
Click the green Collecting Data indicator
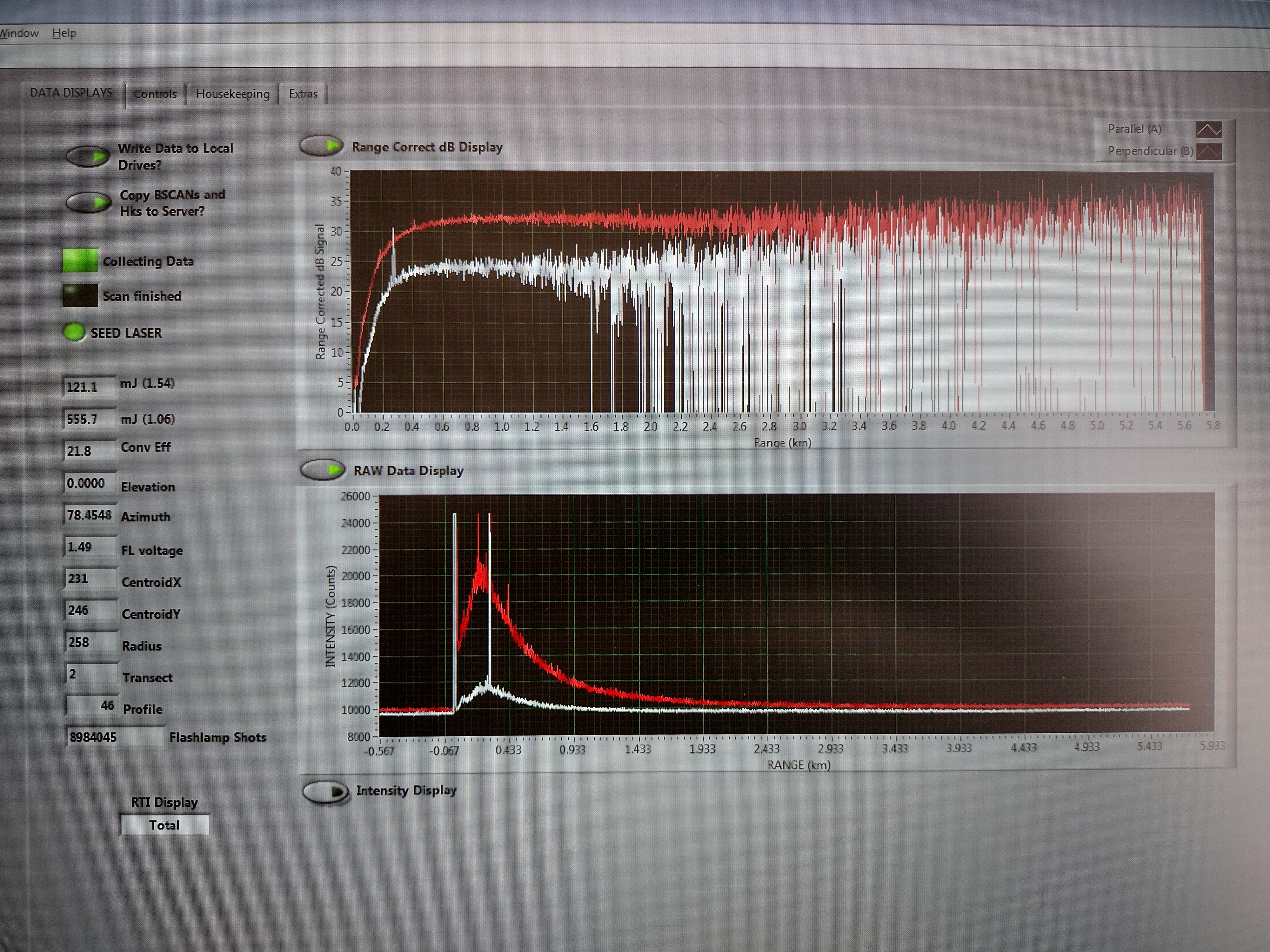click(80, 261)
